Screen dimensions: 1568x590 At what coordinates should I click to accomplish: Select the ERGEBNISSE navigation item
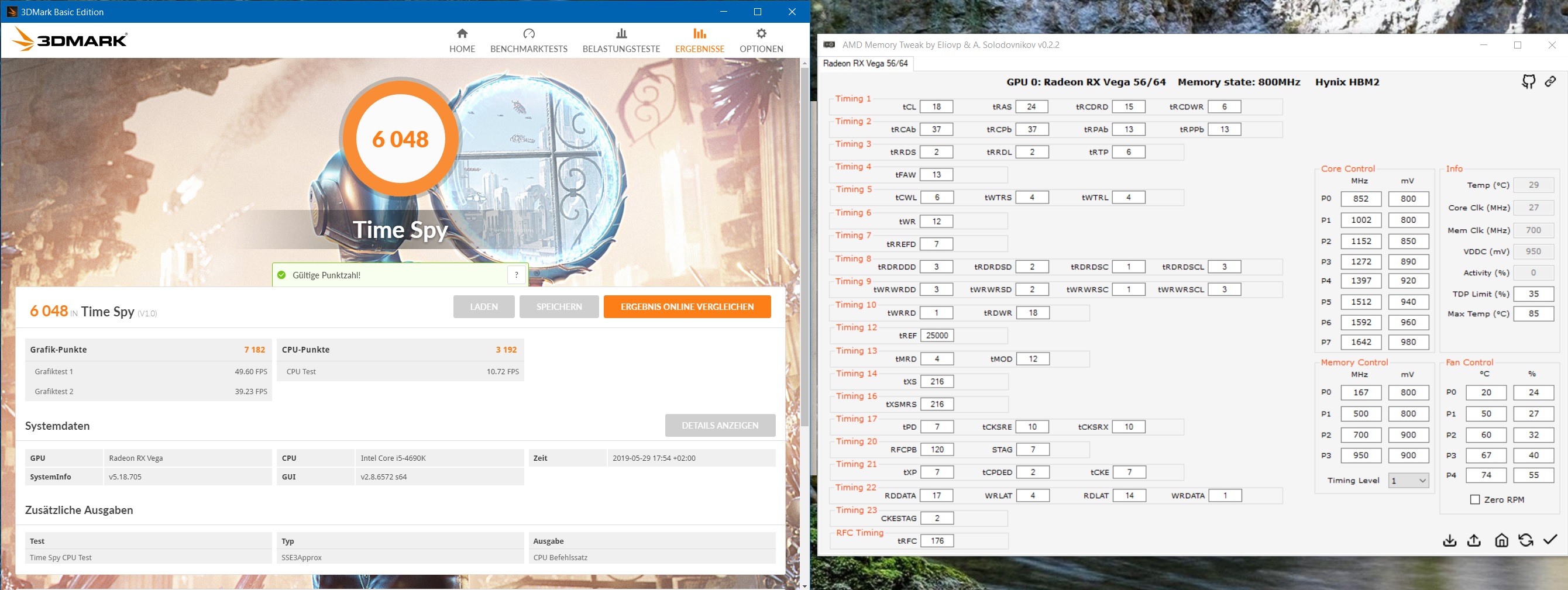699,41
